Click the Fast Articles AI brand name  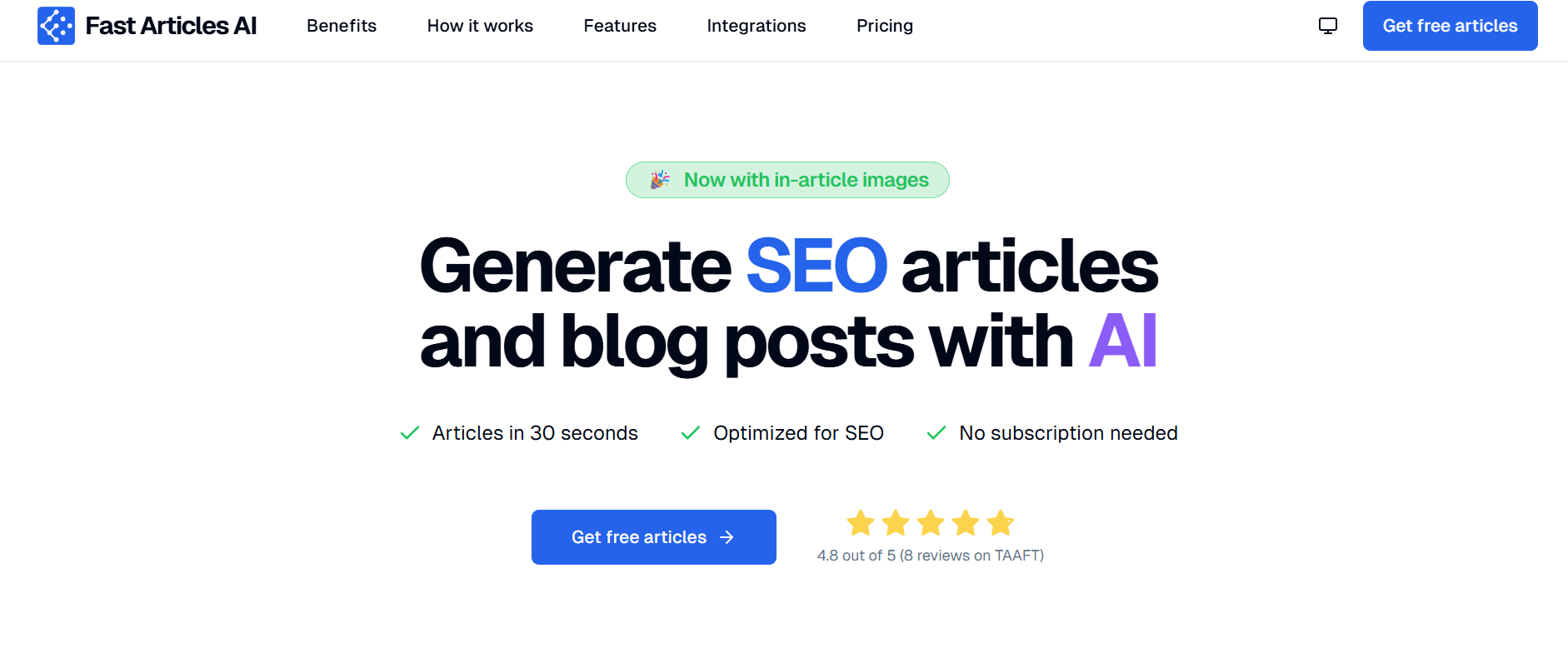click(171, 26)
